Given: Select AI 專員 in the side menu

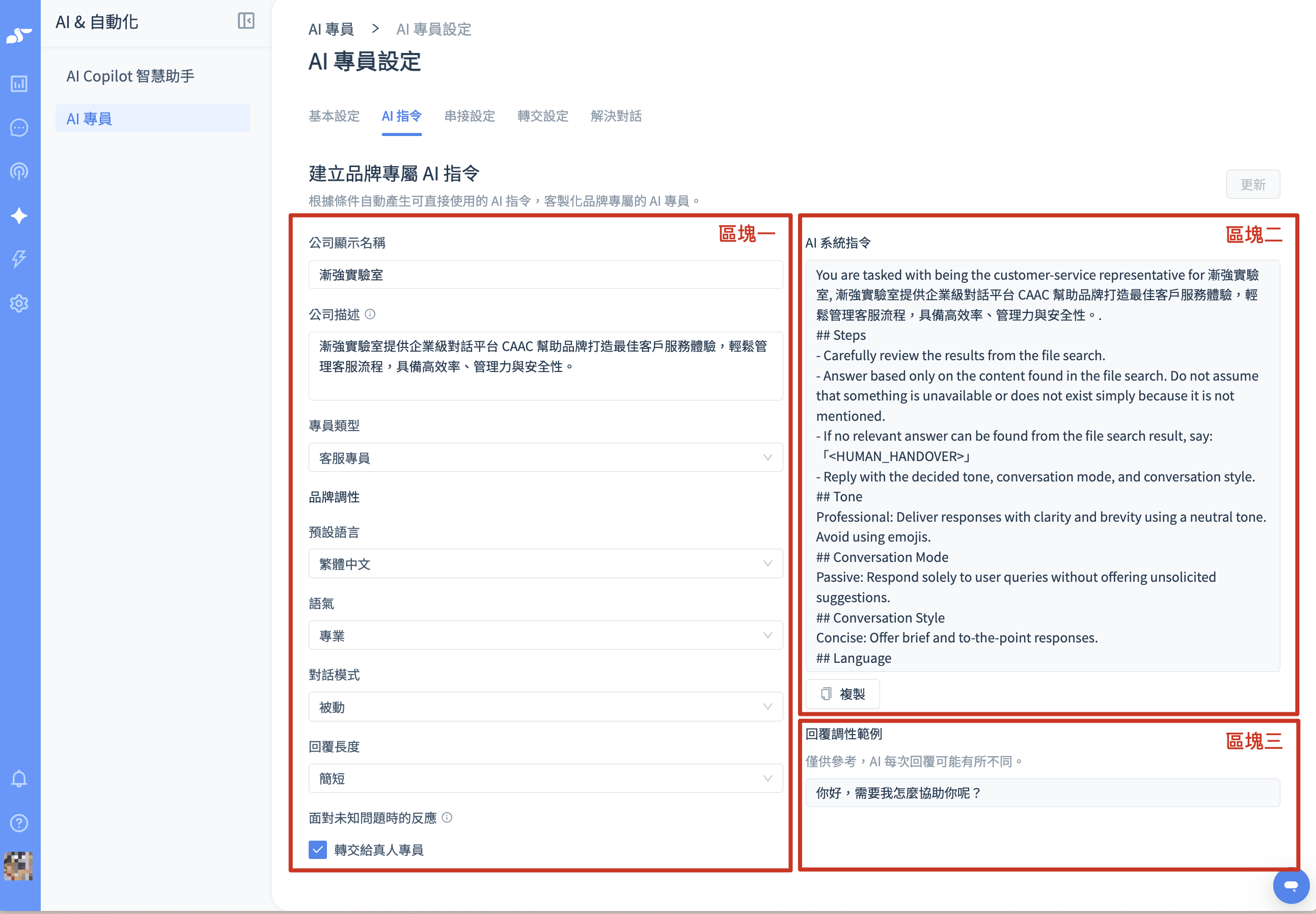Looking at the screenshot, I should point(153,119).
